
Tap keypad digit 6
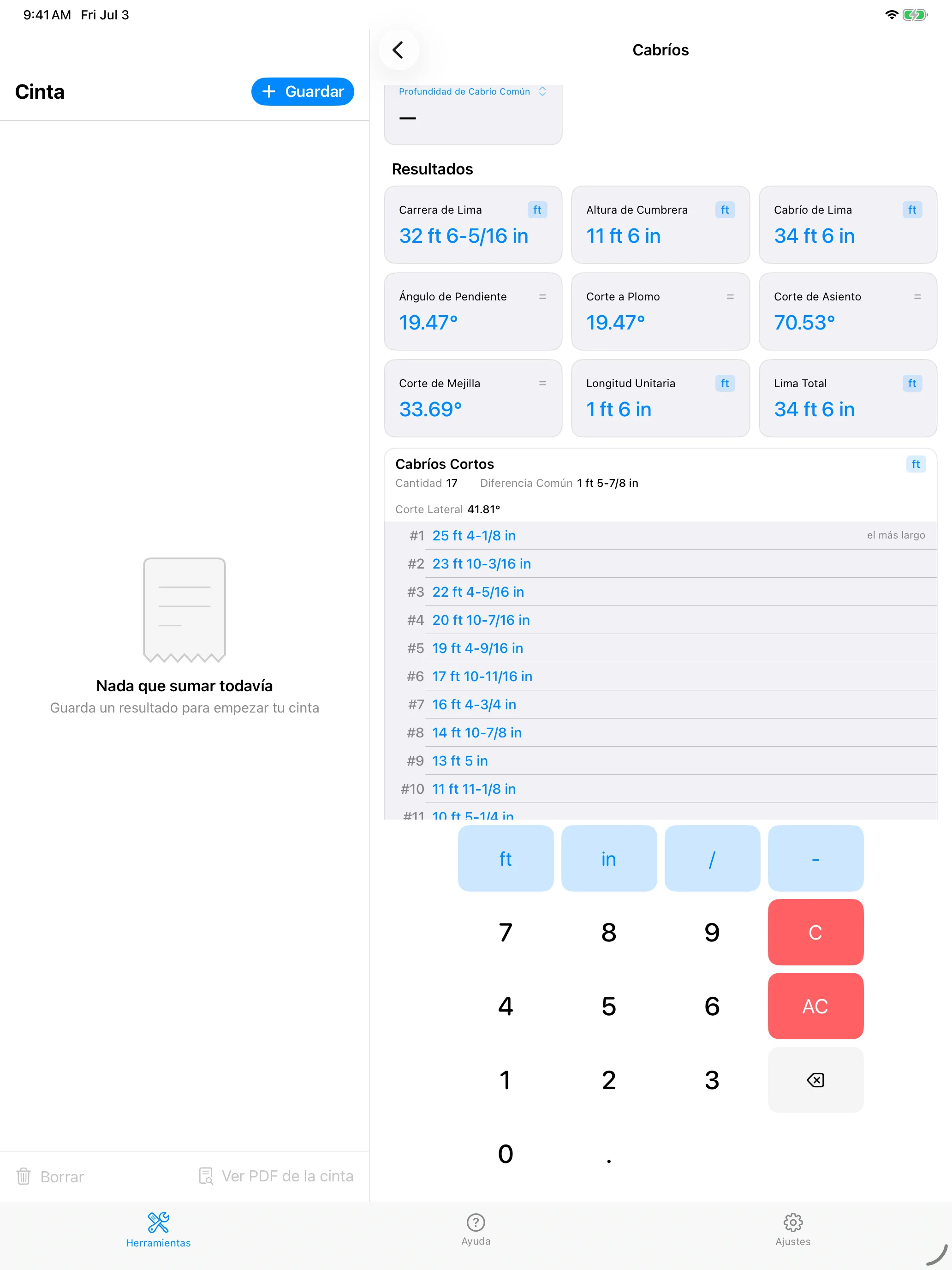tap(712, 1006)
